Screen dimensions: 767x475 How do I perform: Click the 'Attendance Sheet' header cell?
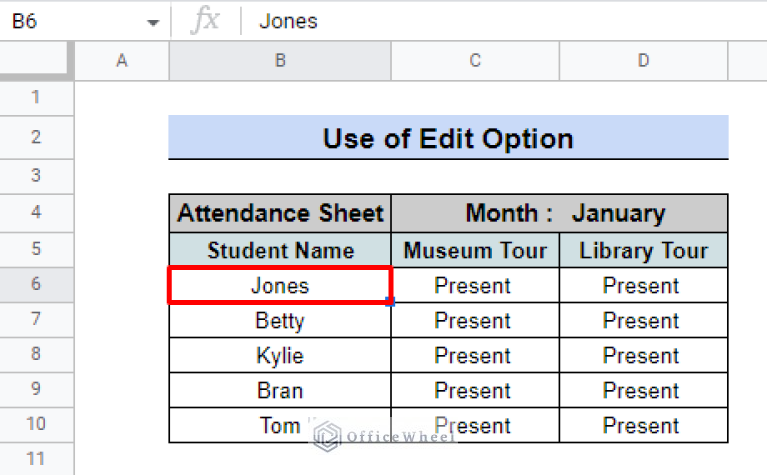point(280,213)
